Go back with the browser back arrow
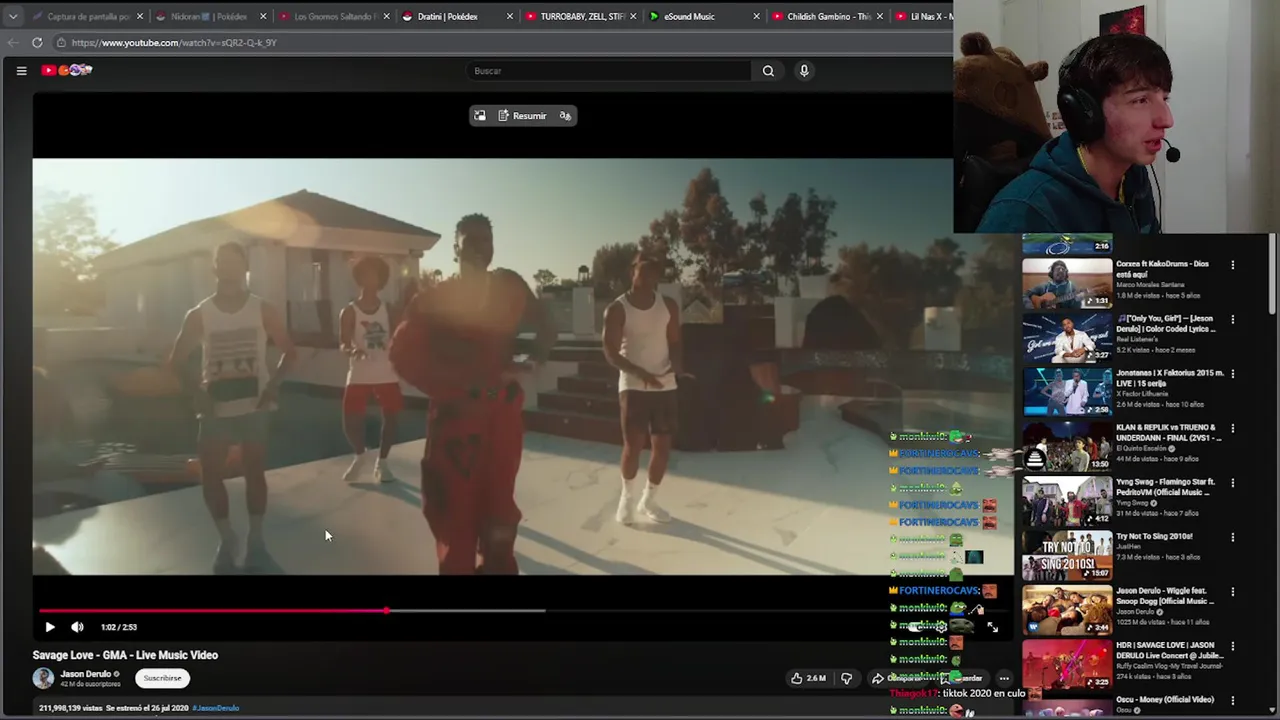1280x720 pixels. coord(13,42)
